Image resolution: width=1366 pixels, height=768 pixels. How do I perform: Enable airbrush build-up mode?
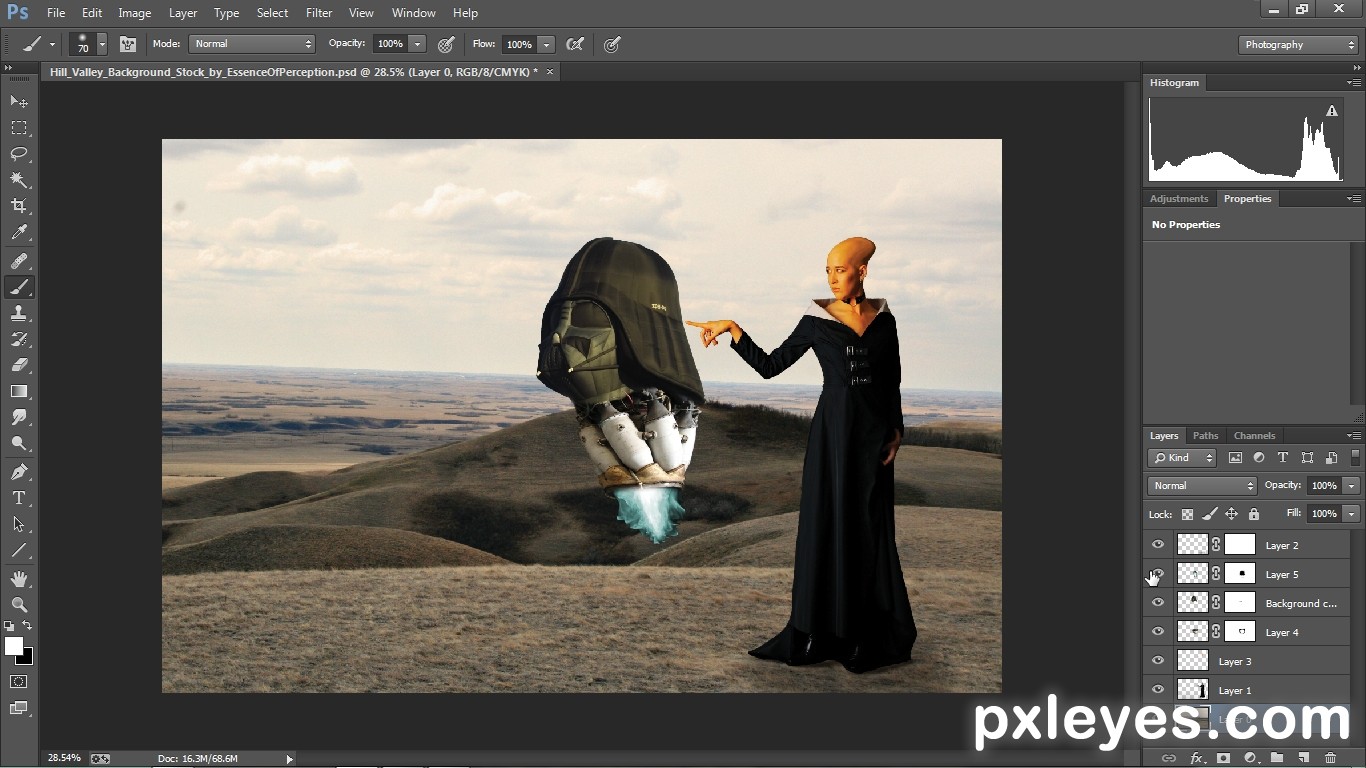pyautogui.click(x=575, y=44)
